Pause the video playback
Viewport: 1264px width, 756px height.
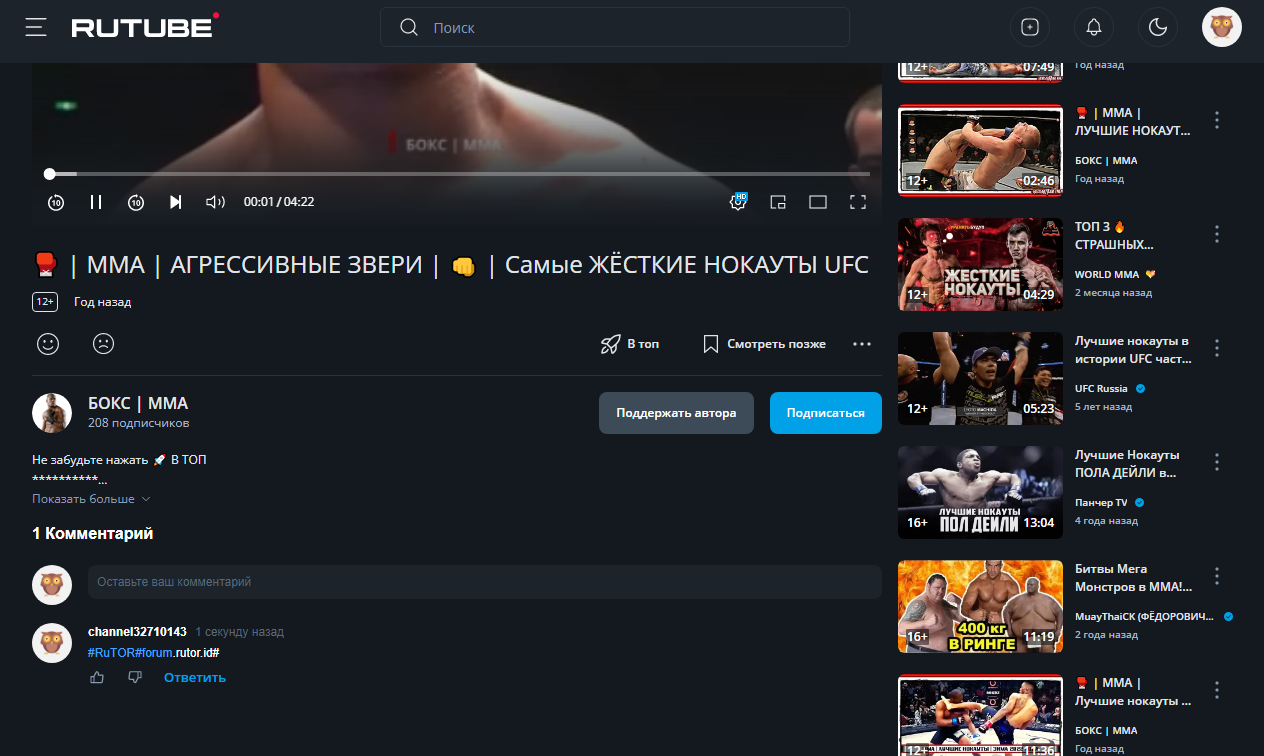(96, 202)
